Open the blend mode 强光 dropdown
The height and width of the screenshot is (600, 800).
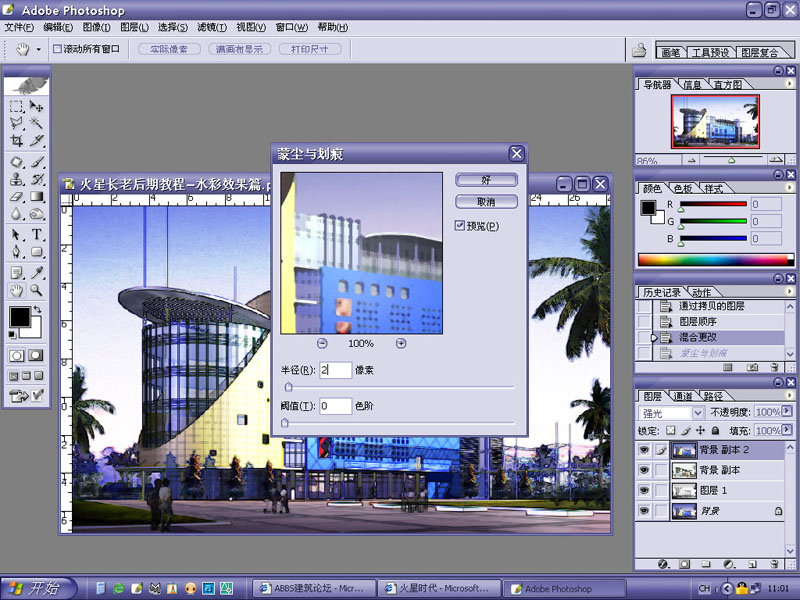coord(697,412)
